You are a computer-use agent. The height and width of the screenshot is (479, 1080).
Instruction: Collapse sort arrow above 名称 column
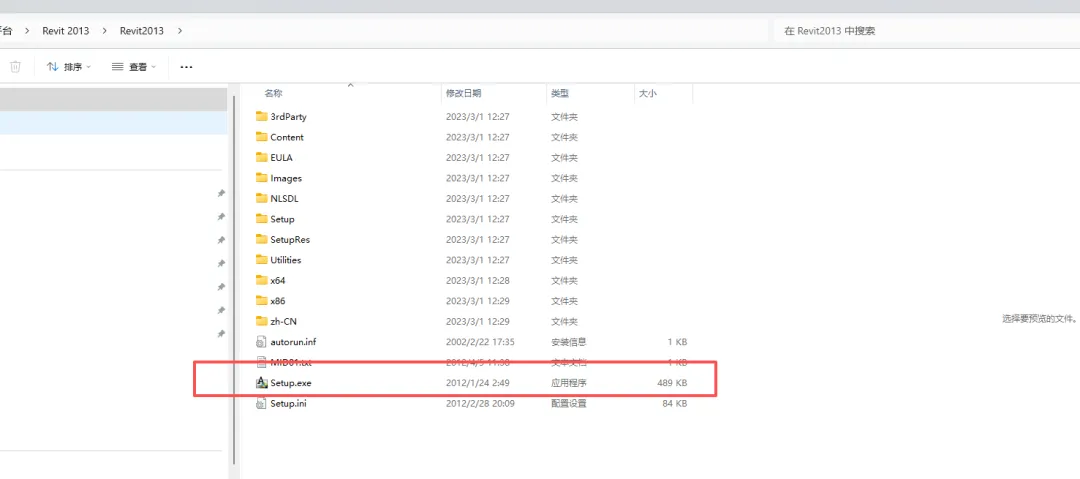(350, 85)
